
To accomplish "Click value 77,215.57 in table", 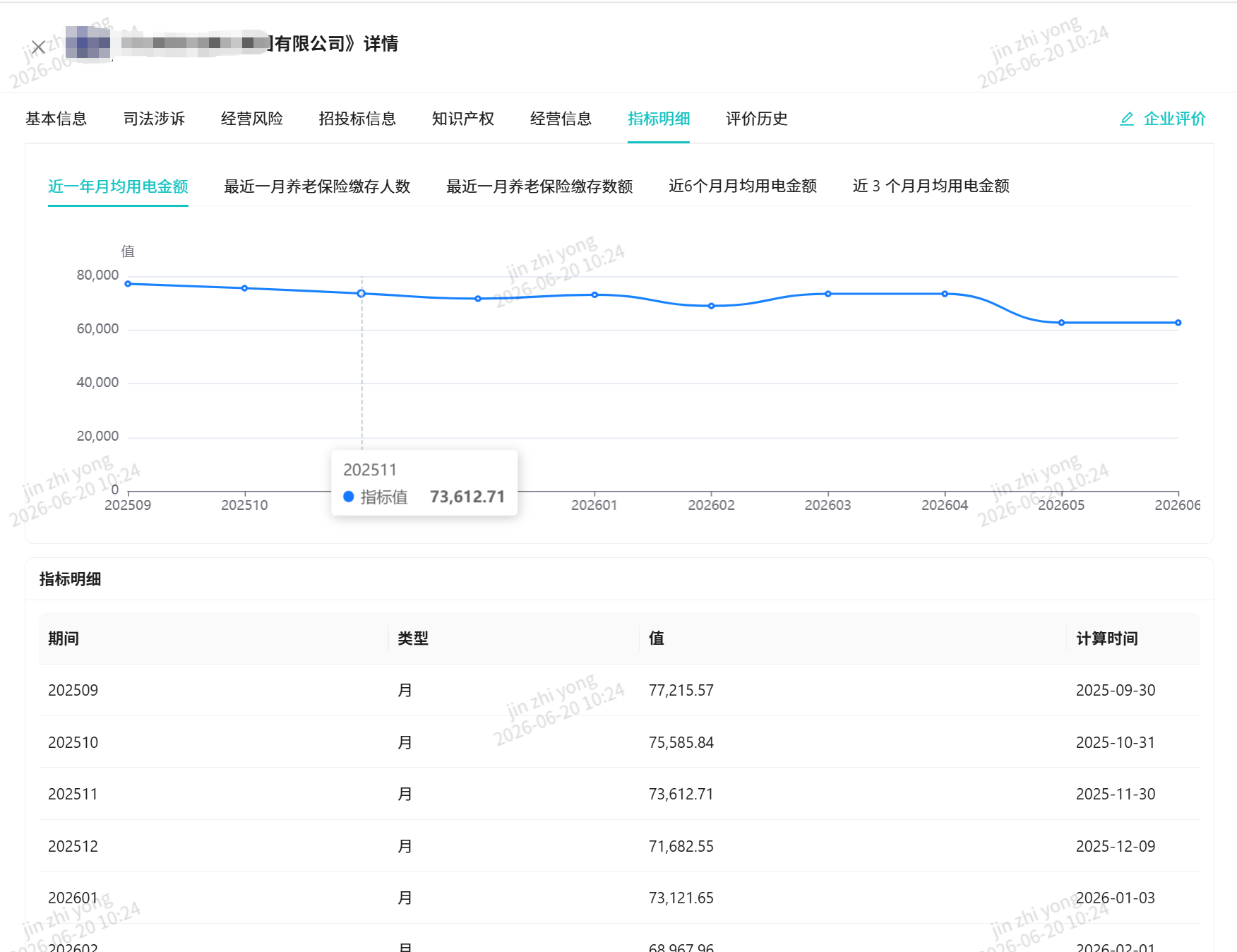I will (681, 690).
